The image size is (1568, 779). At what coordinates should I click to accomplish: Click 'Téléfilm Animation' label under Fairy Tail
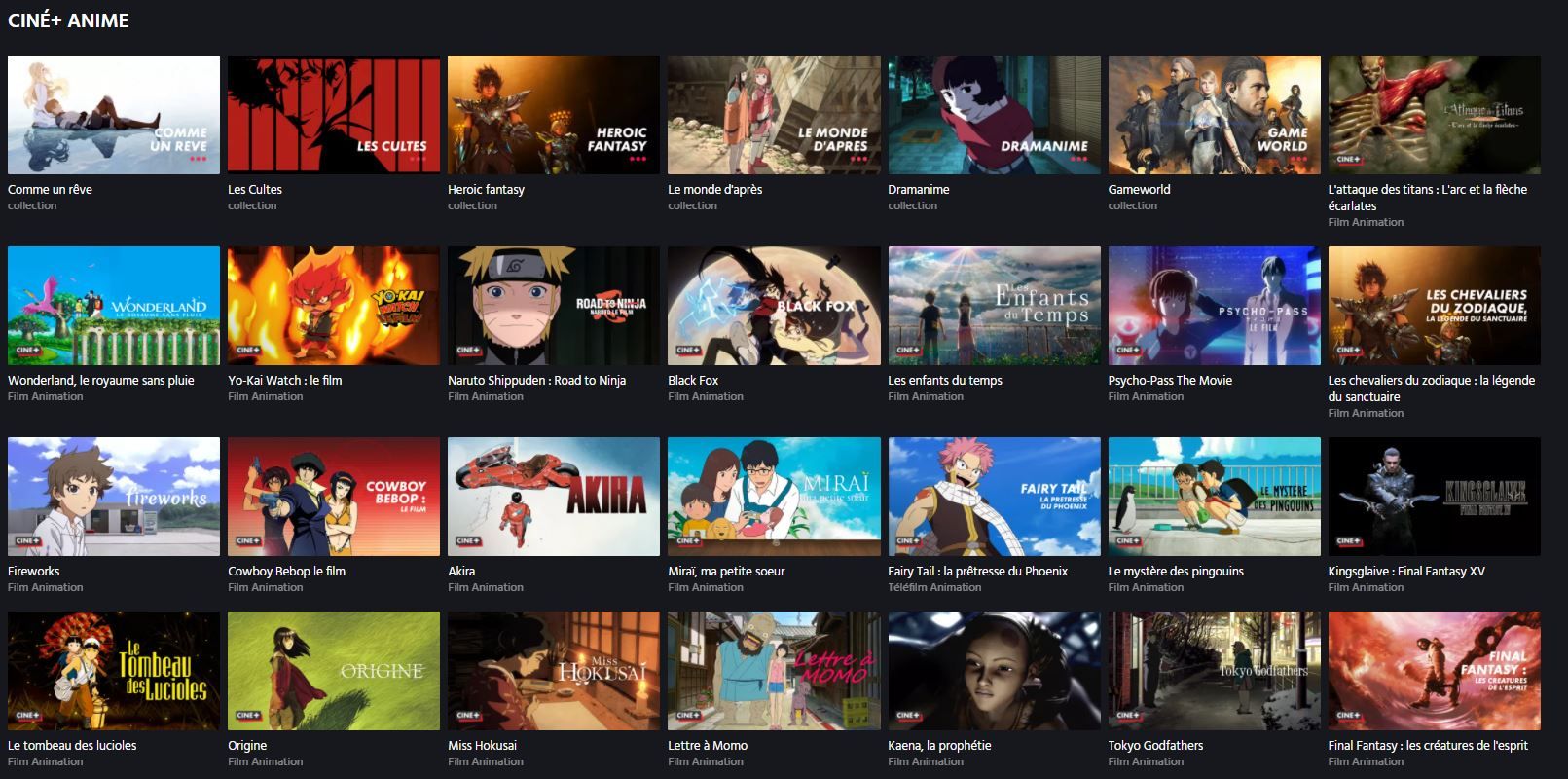pos(934,587)
